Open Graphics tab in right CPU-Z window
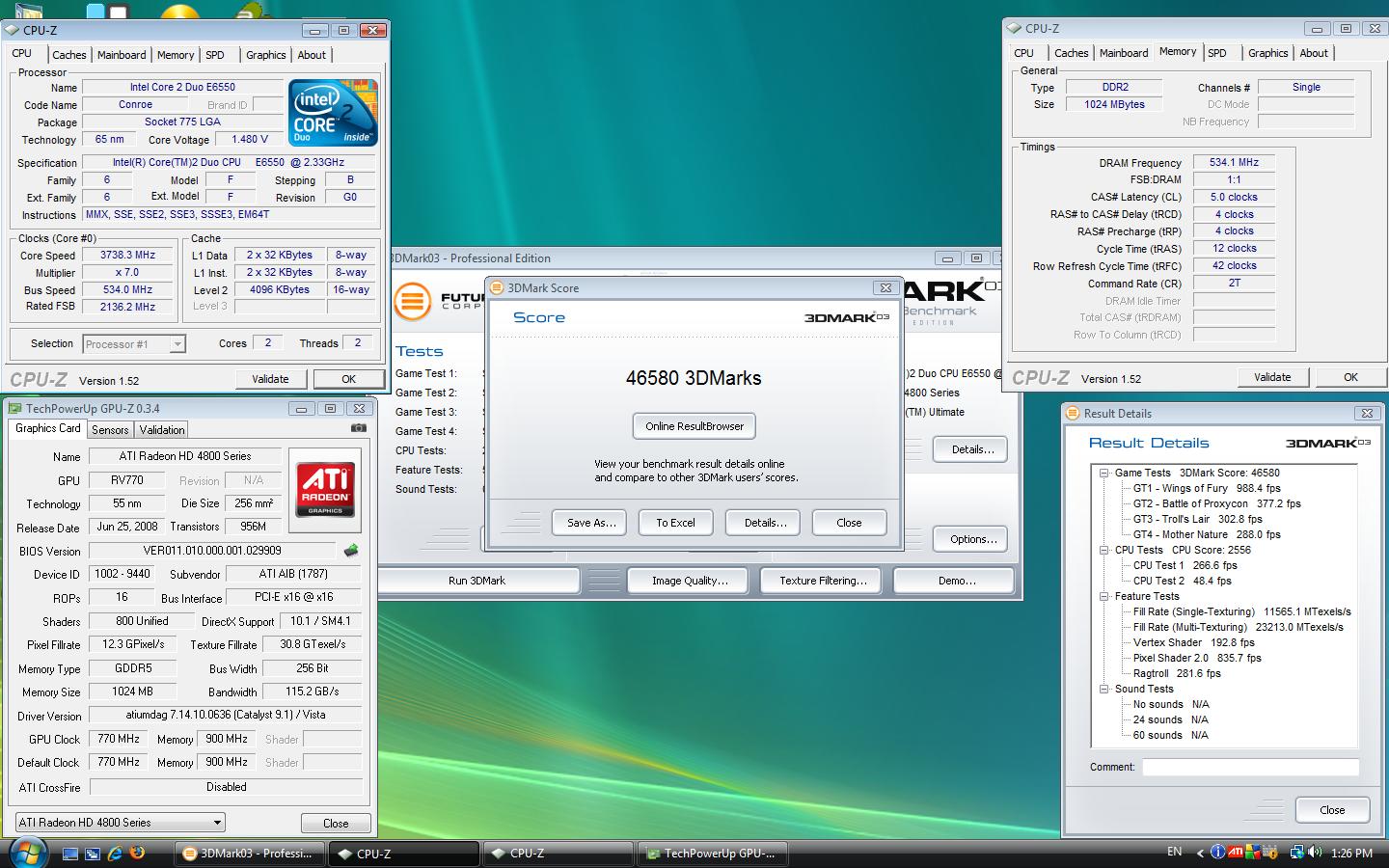 [1267, 53]
